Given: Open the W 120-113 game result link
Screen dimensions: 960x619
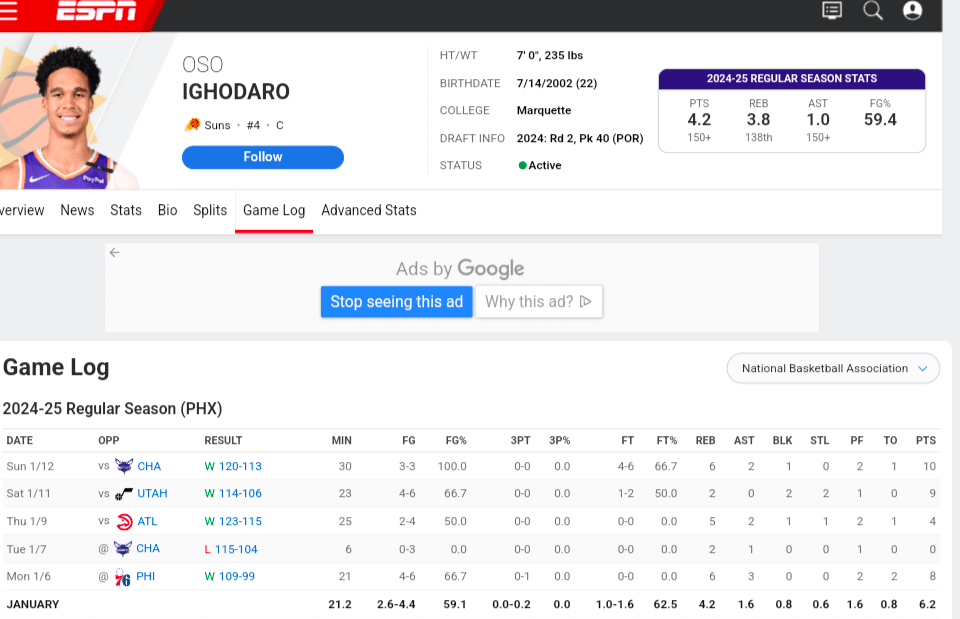Looking at the screenshot, I should (x=233, y=466).
